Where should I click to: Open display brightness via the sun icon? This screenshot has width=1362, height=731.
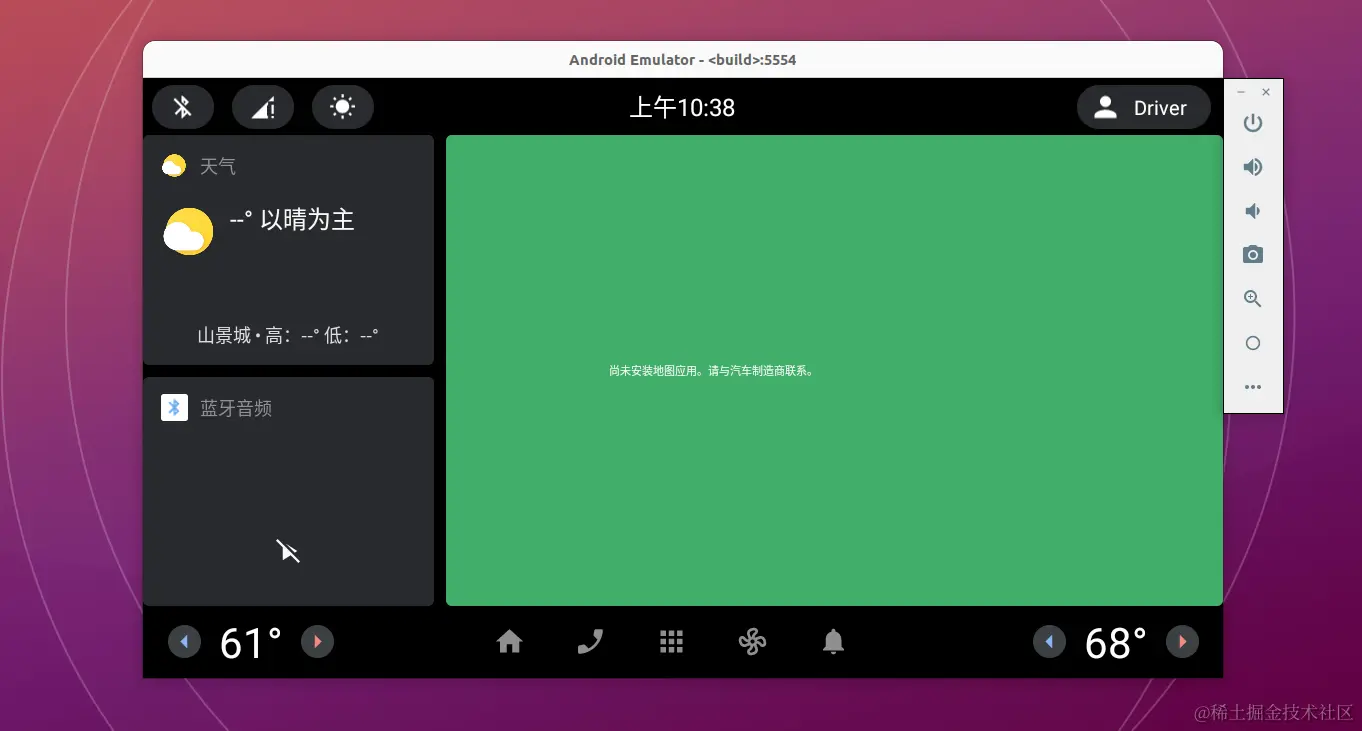tap(343, 107)
